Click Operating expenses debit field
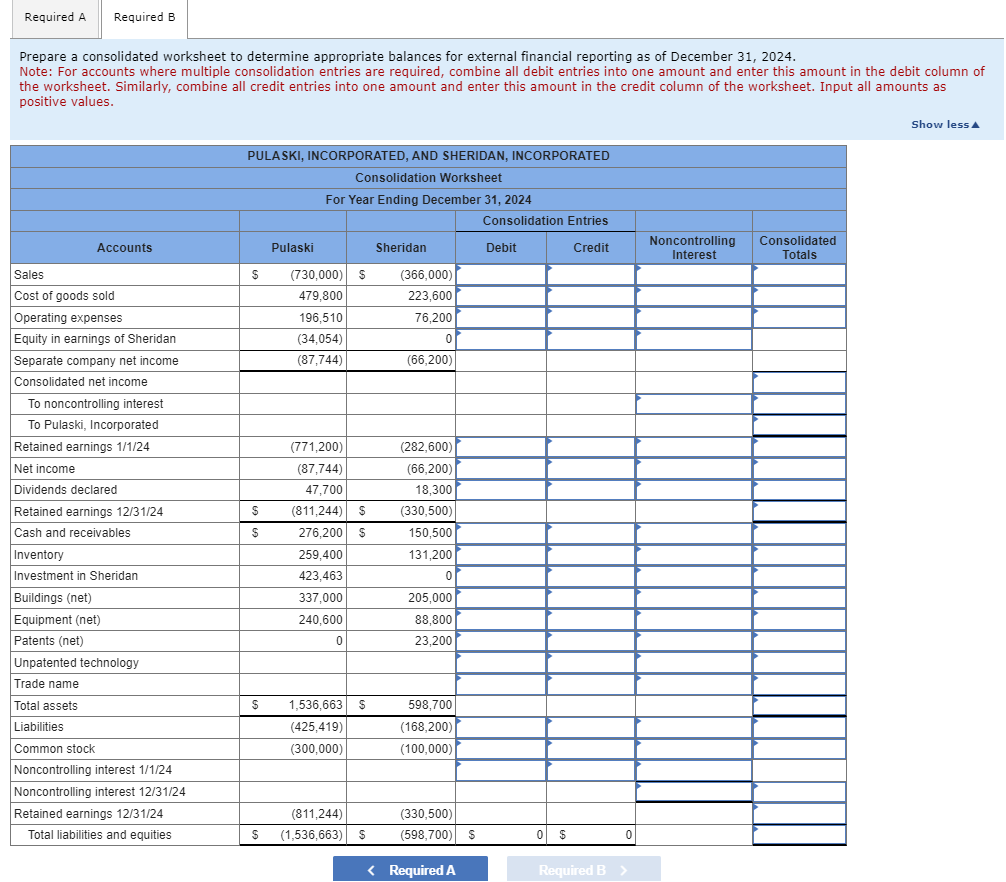The height and width of the screenshot is (882, 1006). [501, 318]
